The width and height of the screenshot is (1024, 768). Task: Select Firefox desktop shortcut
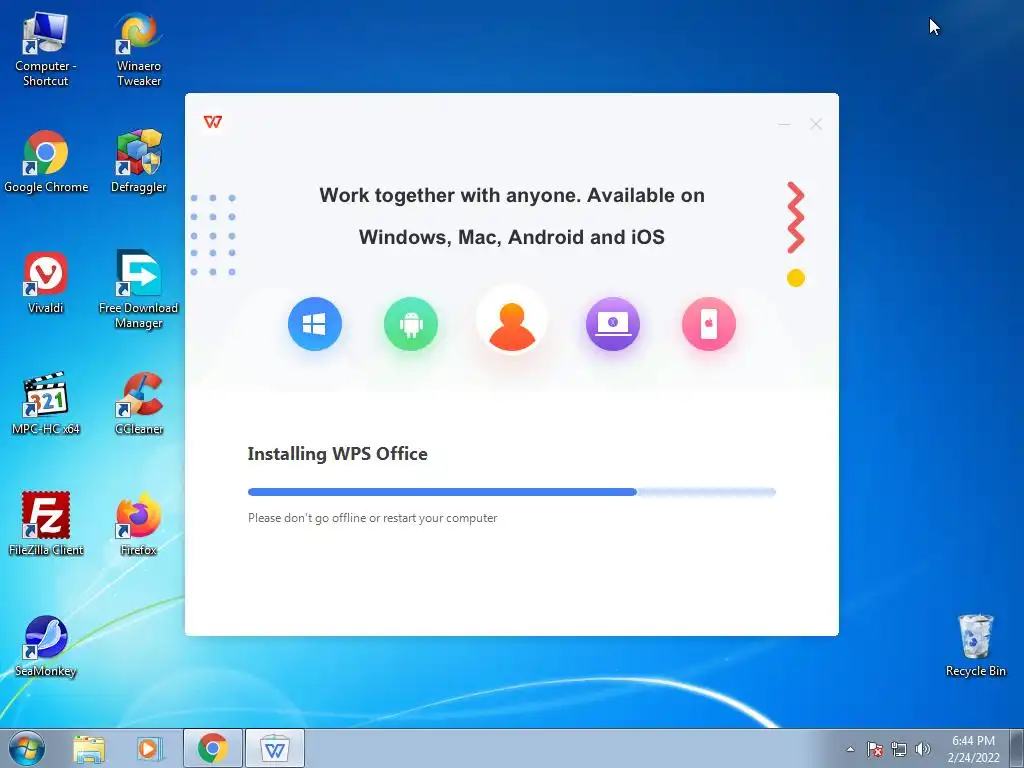(x=138, y=524)
